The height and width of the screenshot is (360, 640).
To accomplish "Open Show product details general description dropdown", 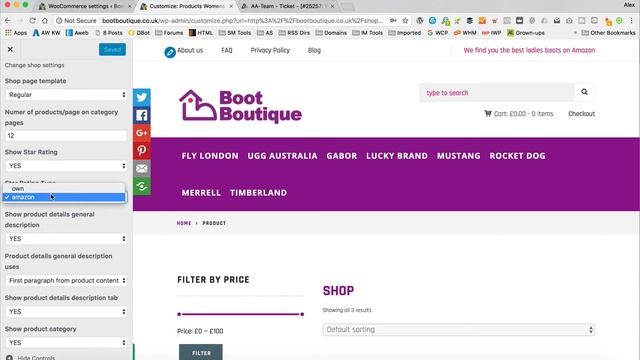I will point(66,239).
